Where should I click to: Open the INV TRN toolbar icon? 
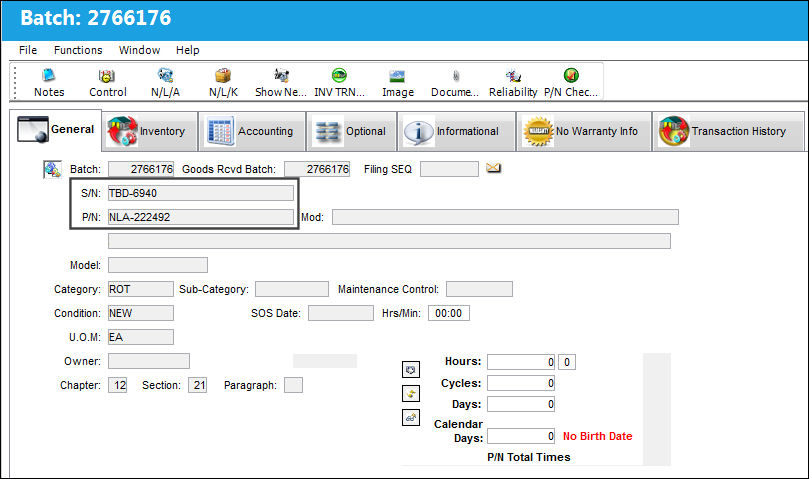click(339, 76)
